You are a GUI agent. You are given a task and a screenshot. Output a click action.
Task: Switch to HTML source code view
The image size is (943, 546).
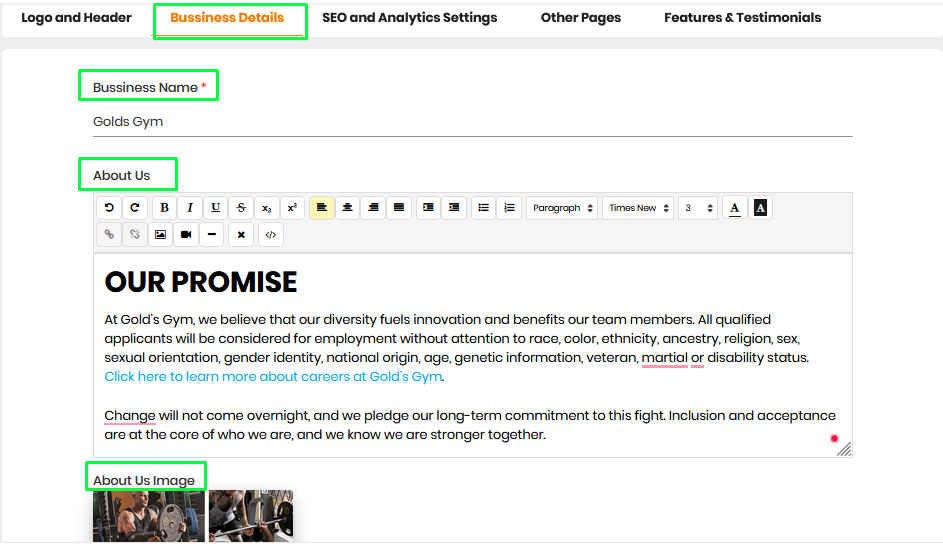(271, 235)
